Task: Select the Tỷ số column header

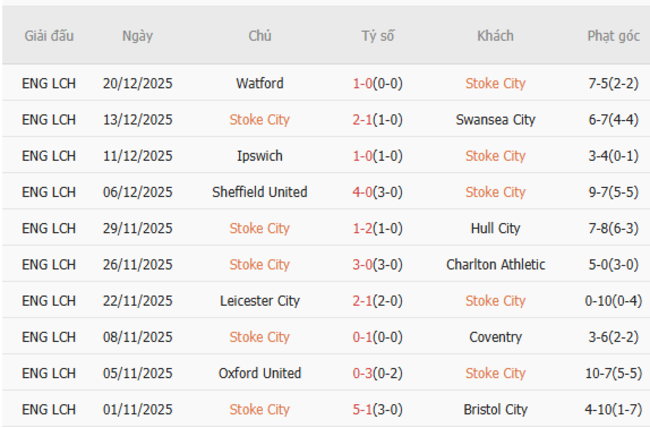Action: [x=378, y=36]
